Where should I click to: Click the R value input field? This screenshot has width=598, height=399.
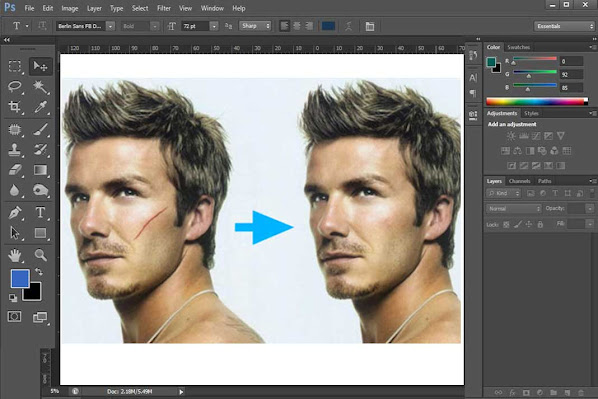click(x=571, y=61)
